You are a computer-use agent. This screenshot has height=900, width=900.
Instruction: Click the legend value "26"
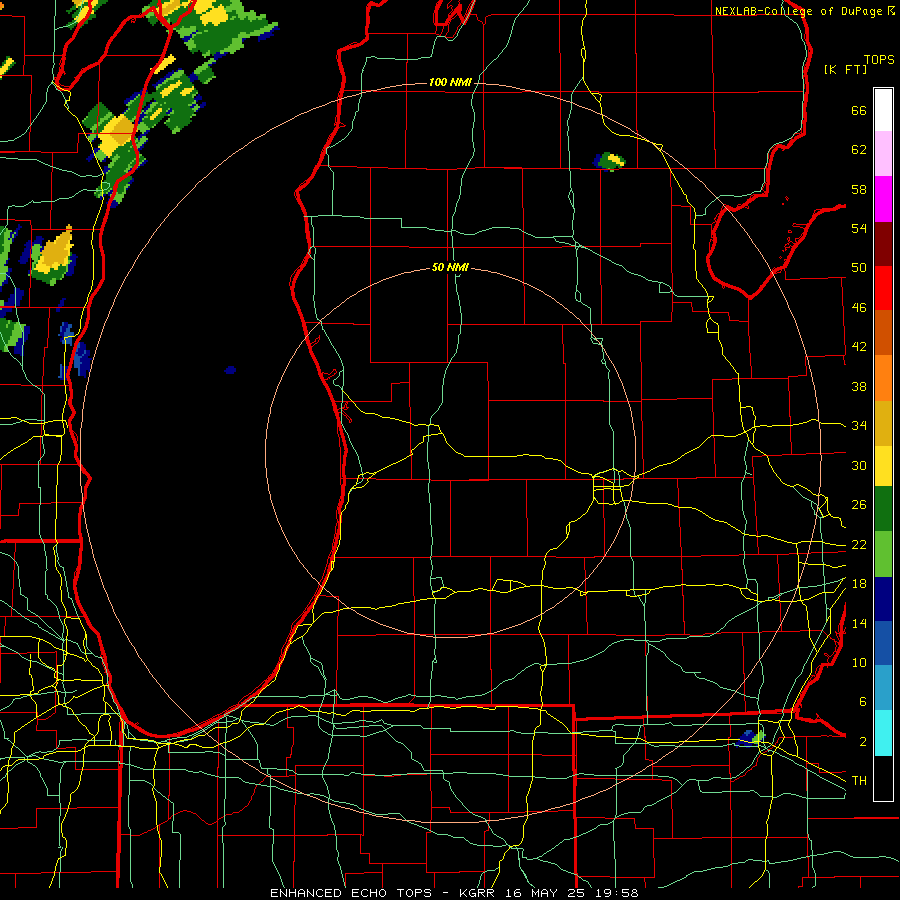click(859, 505)
